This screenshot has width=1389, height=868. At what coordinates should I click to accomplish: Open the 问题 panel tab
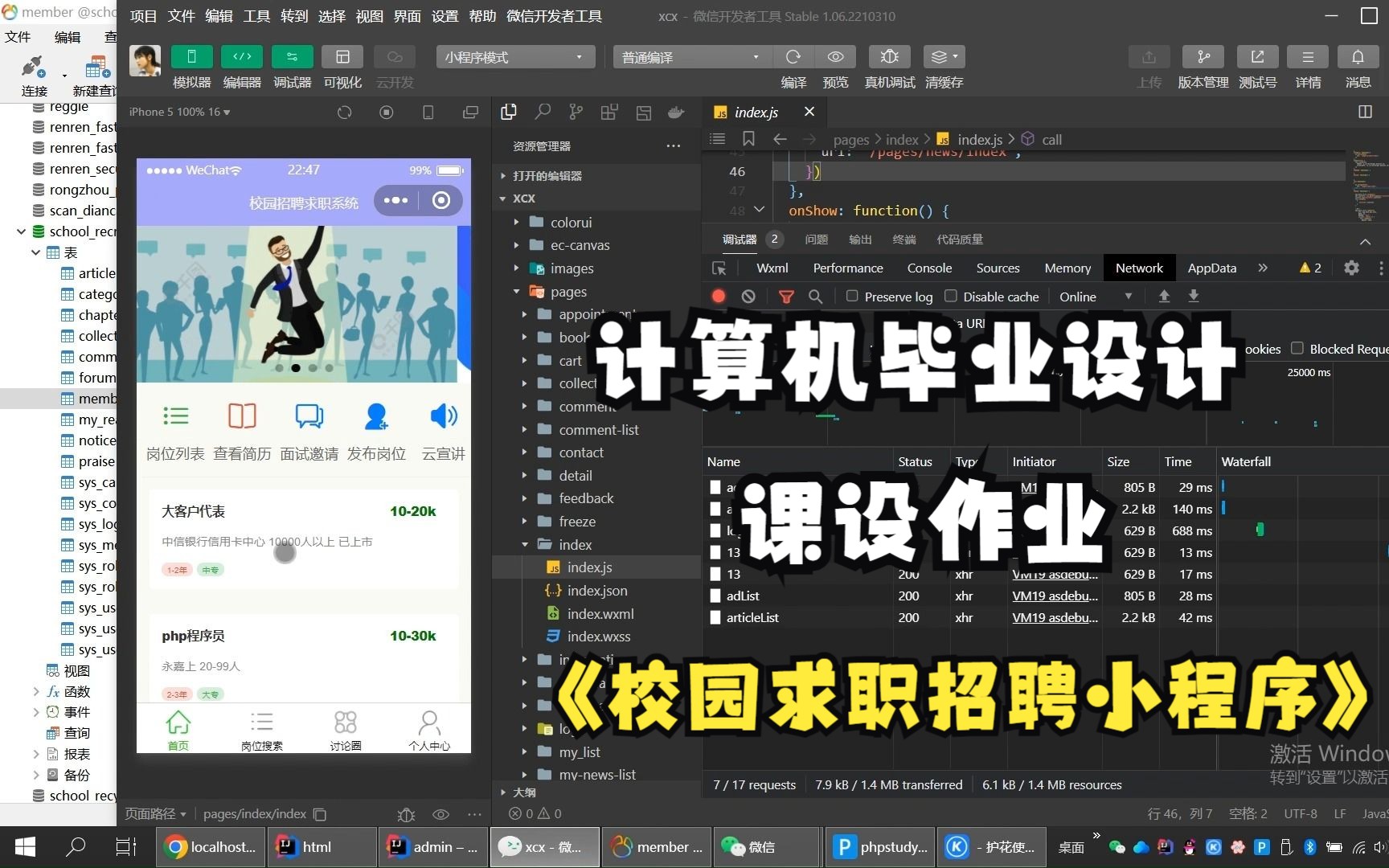pos(816,240)
